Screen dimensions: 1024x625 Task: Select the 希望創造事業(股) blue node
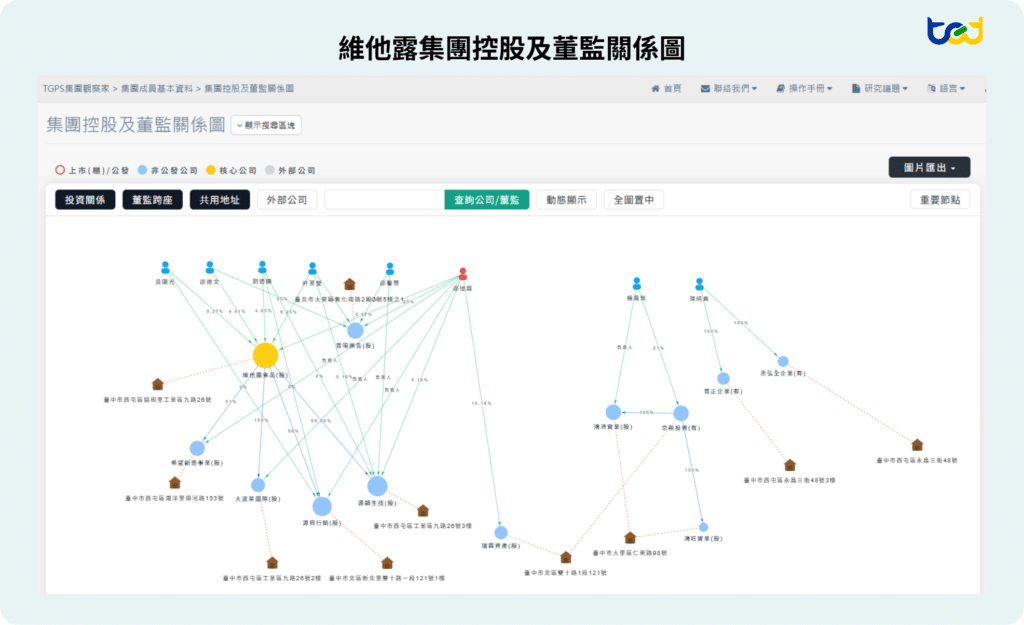tap(197, 448)
